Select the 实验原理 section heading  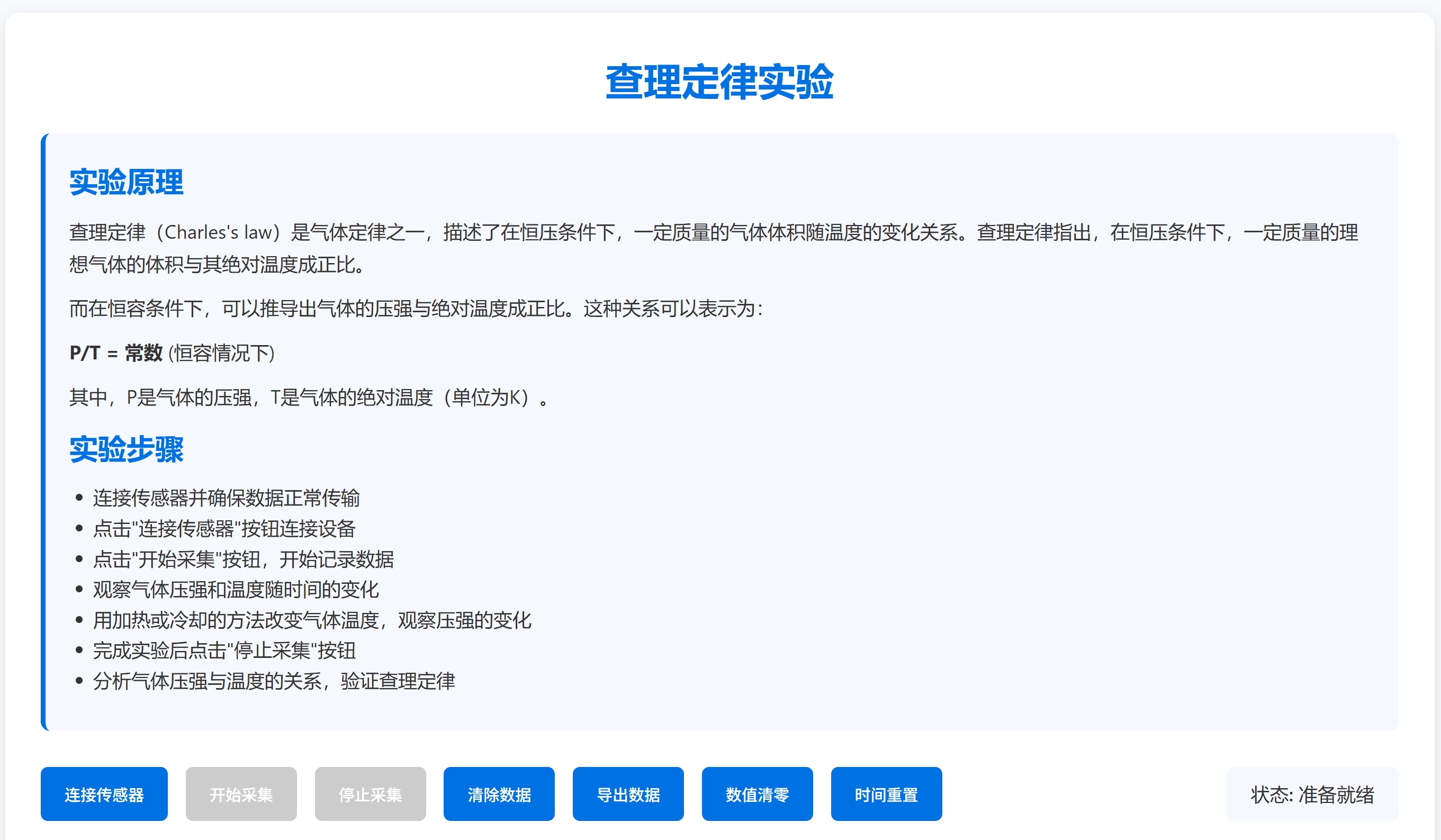coord(127,183)
